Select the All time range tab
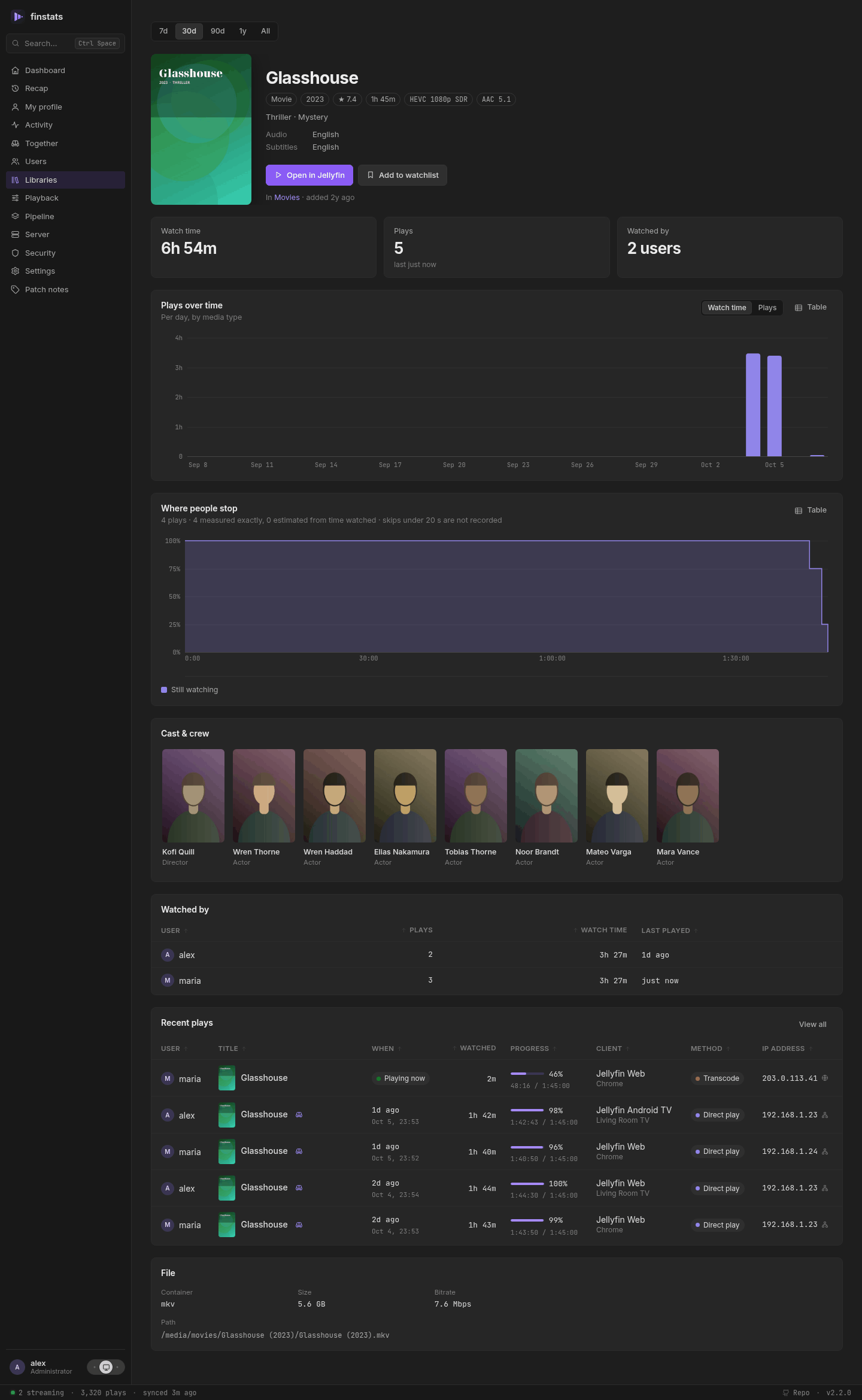This screenshot has width=862, height=1400. tap(266, 31)
